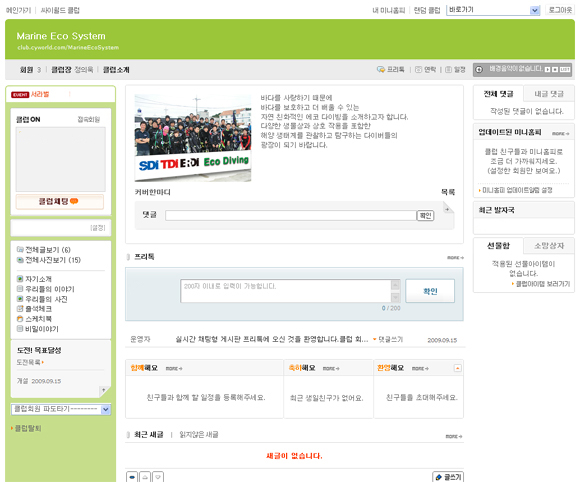The height and width of the screenshot is (482, 580).
Task: Expand the 바로가기 dropdown
Action: (535, 10)
